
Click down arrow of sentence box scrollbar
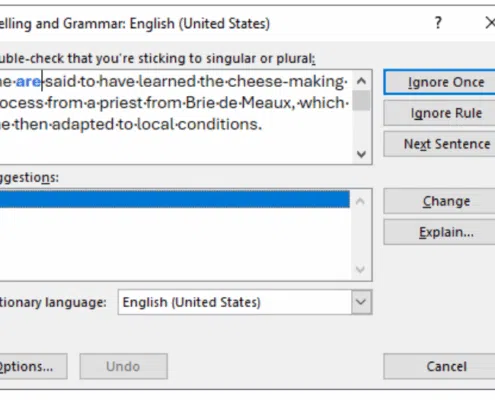pos(361,154)
